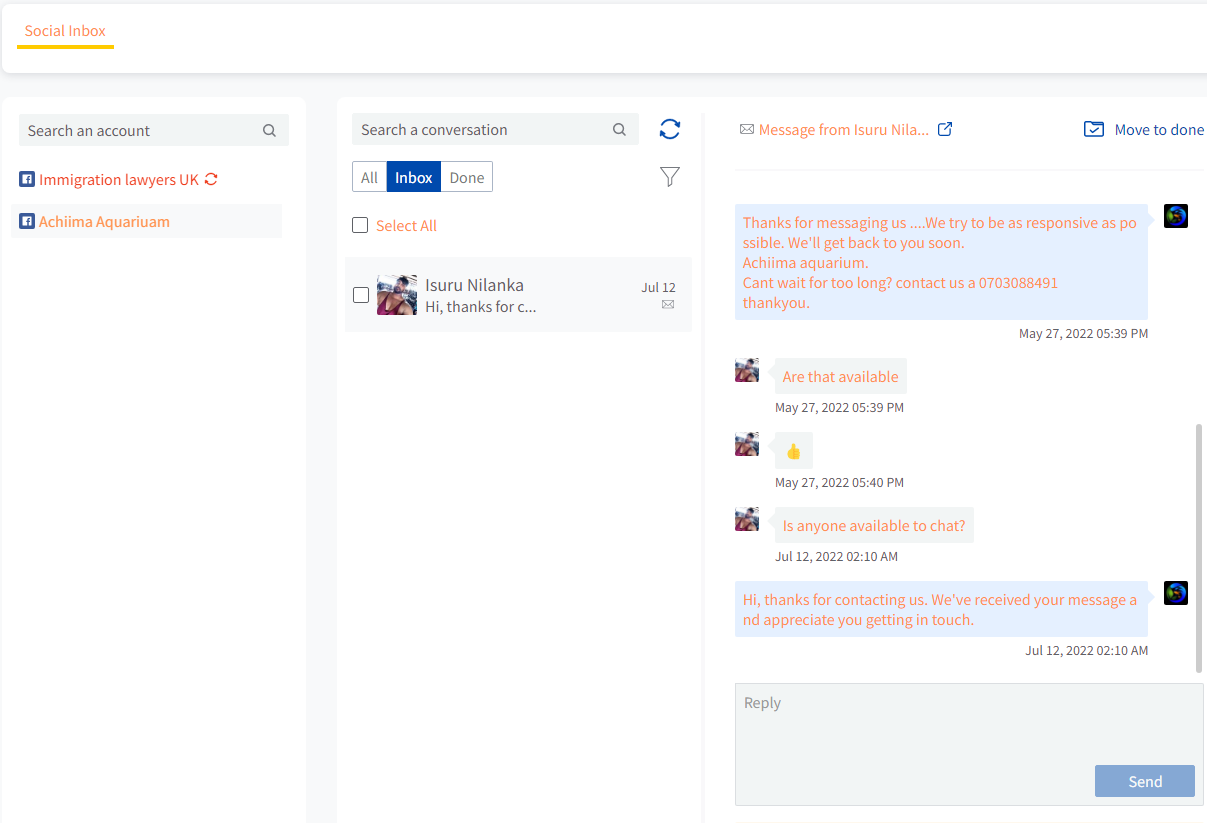1207x823 pixels.
Task: Tick the Select All checkbox
Action: pyautogui.click(x=360, y=226)
